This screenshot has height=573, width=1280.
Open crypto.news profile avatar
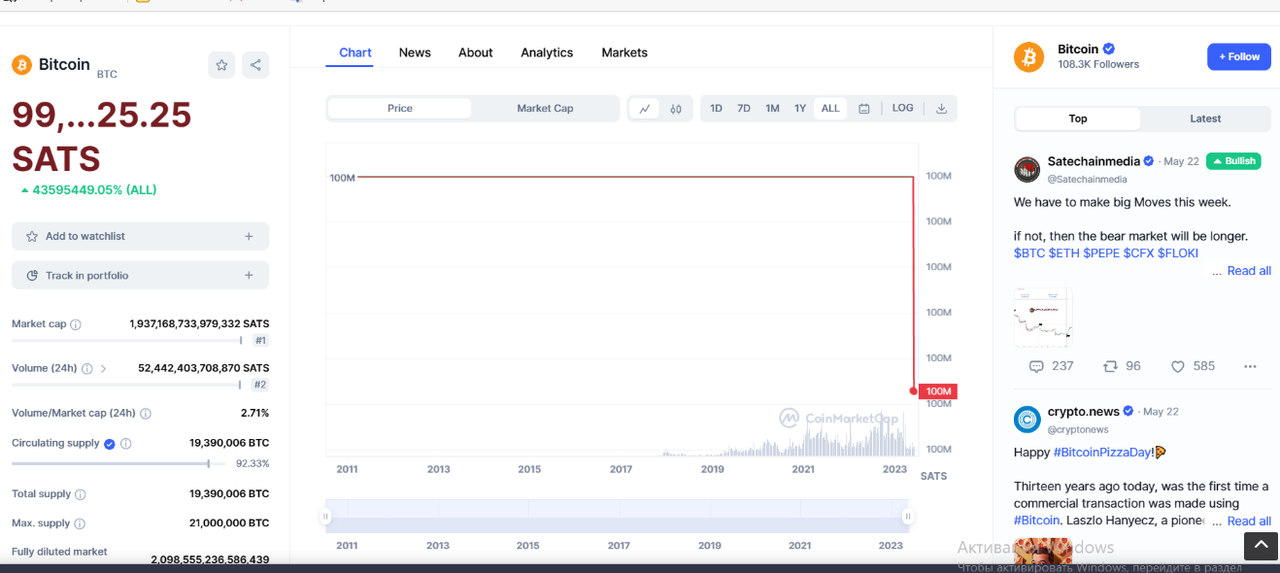click(x=1027, y=419)
